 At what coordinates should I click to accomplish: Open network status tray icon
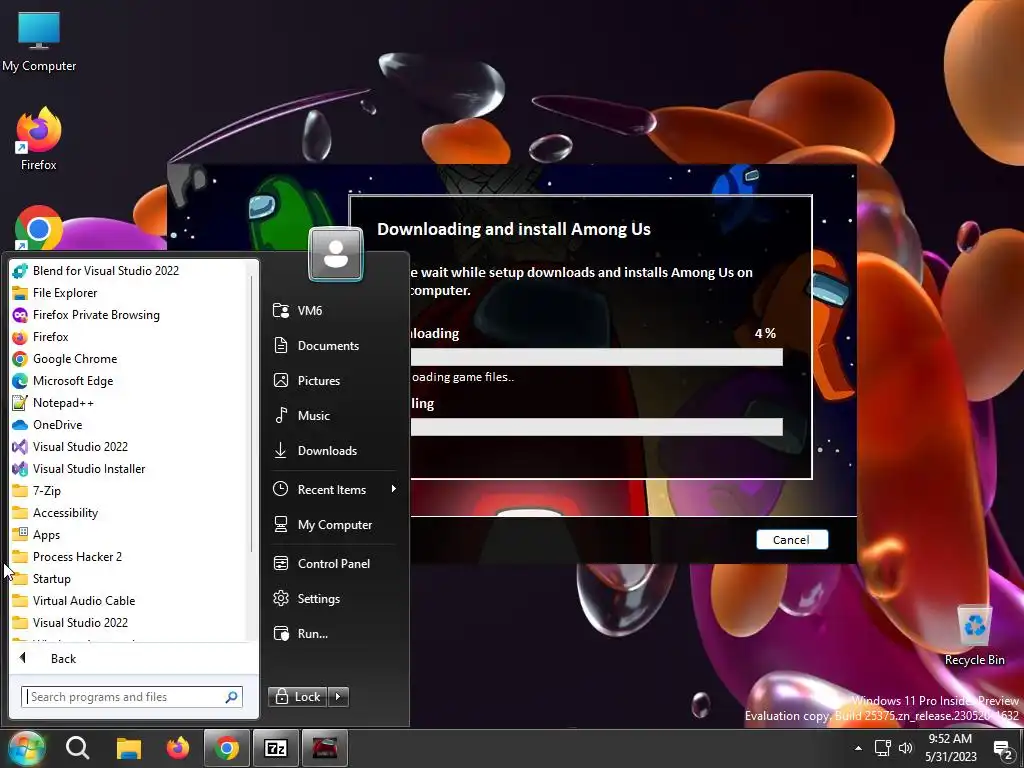click(882, 748)
